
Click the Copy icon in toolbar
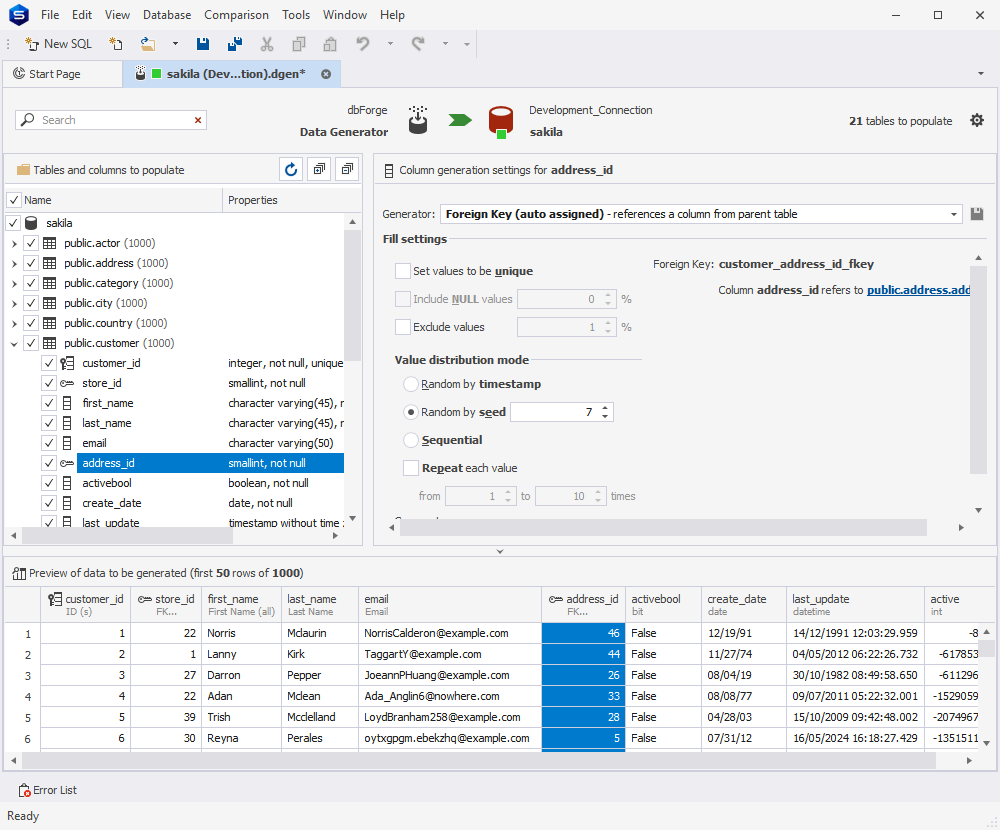[298, 44]
